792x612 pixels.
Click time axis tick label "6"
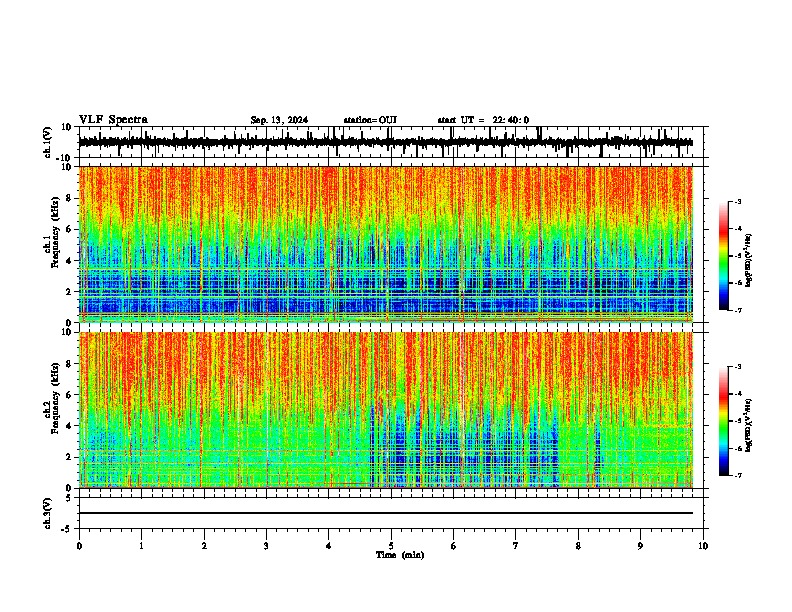[x=454, y=546]
